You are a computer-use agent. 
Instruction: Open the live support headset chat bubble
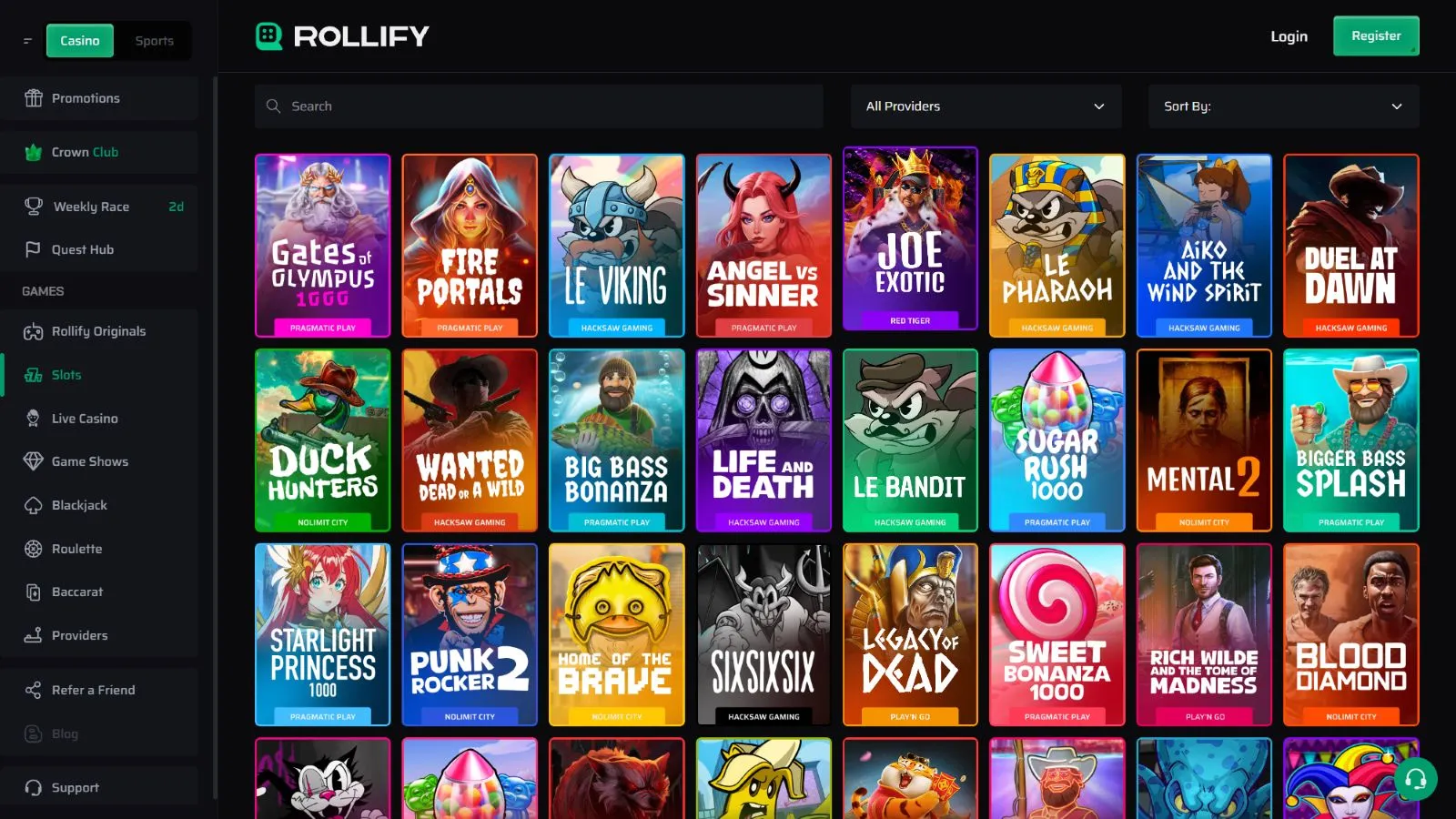point(1415,779)
